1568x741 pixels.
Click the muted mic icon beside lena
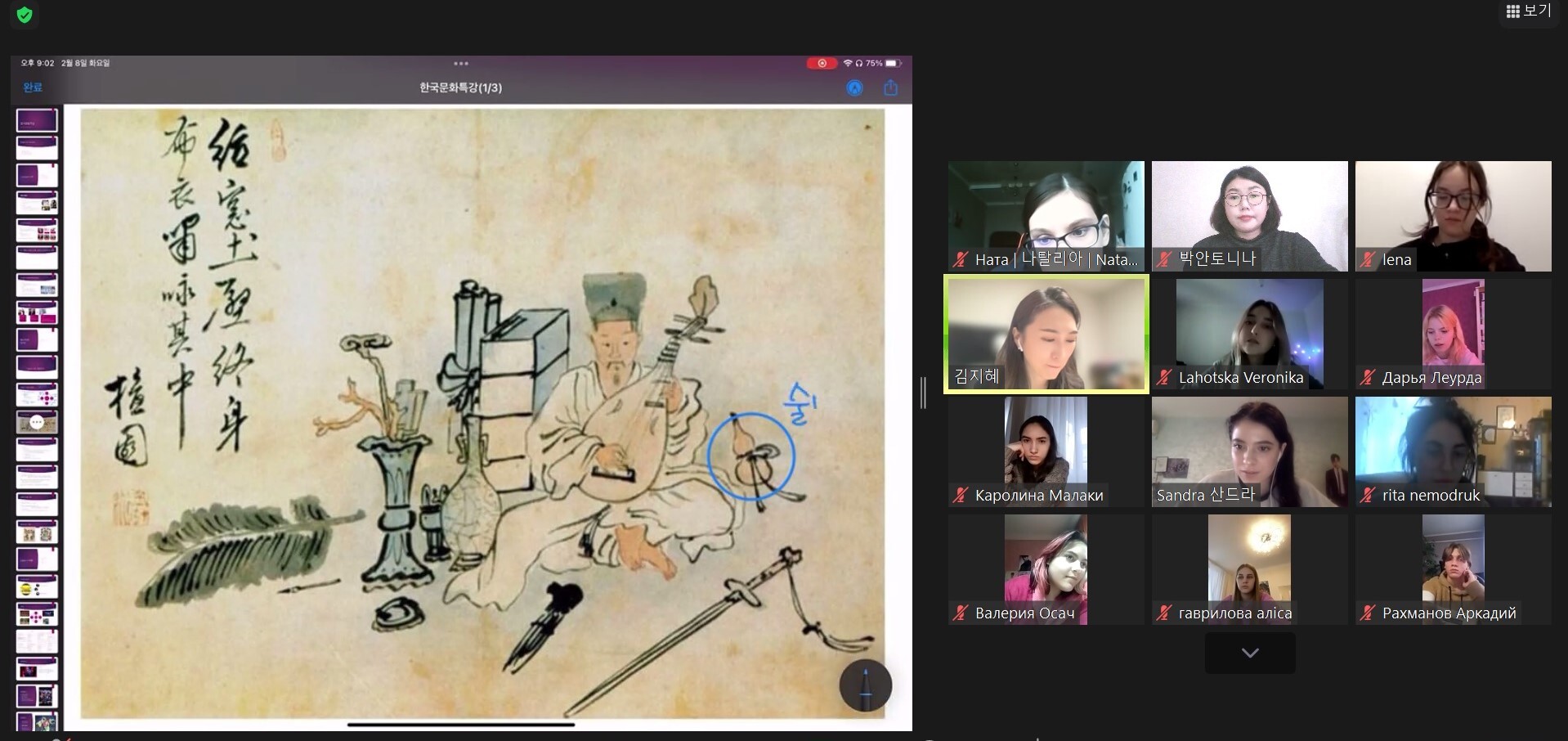click(1368, 260)
